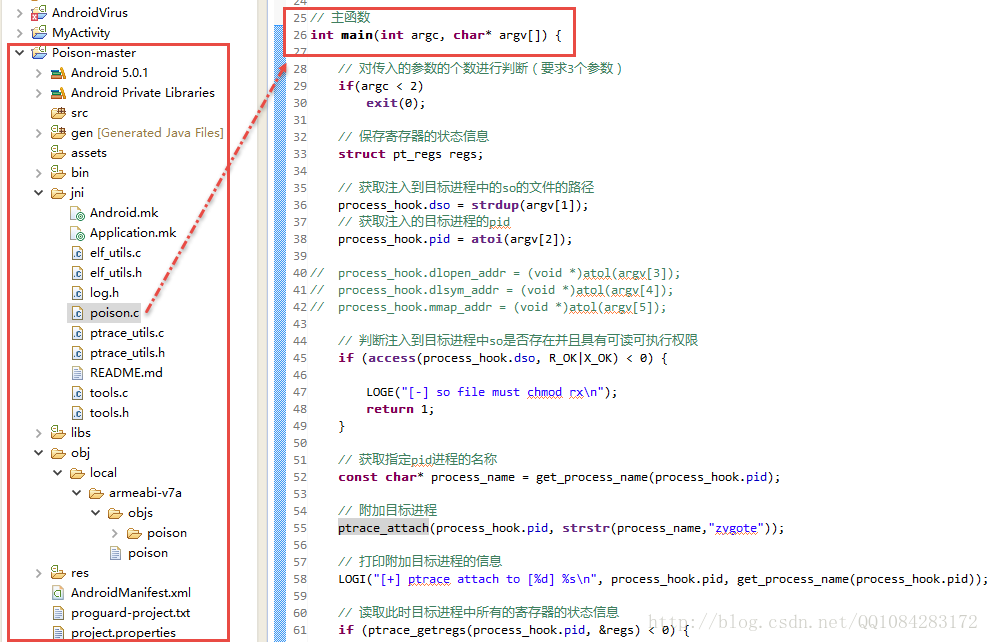Image resolution: width=989 pixels, height=642 pixels.
Task: Click the MyActivity project icon
Action: coord(39,32)
